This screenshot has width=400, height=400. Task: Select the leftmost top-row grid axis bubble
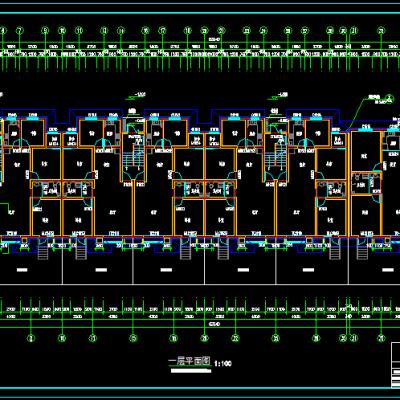click(x=3, y=31)
